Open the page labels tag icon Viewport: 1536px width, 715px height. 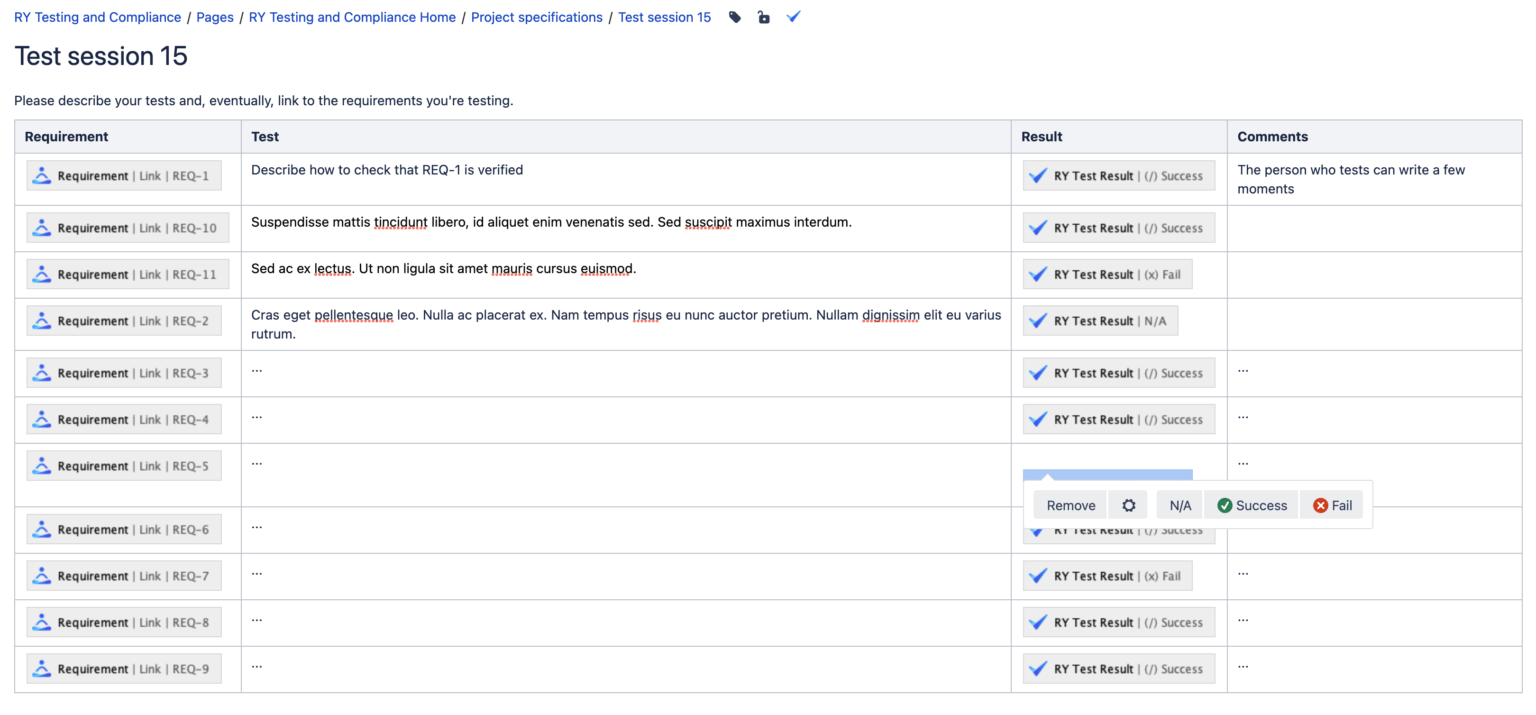[735, 17]
